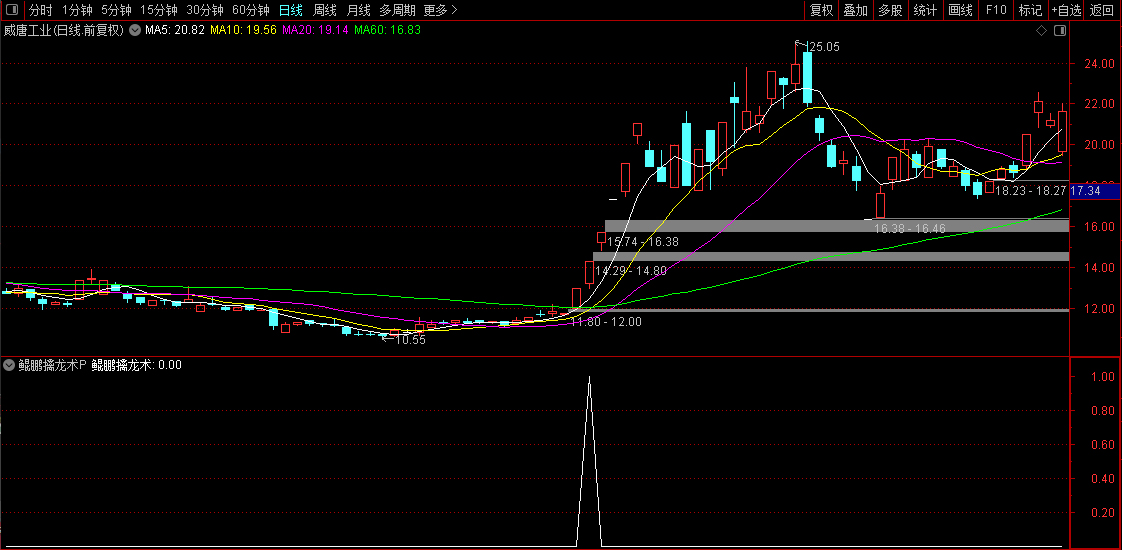
Task: Open the 鲲鹏擒龙术P indicator dropdown arrow
Action: click(x=9, y=365)
